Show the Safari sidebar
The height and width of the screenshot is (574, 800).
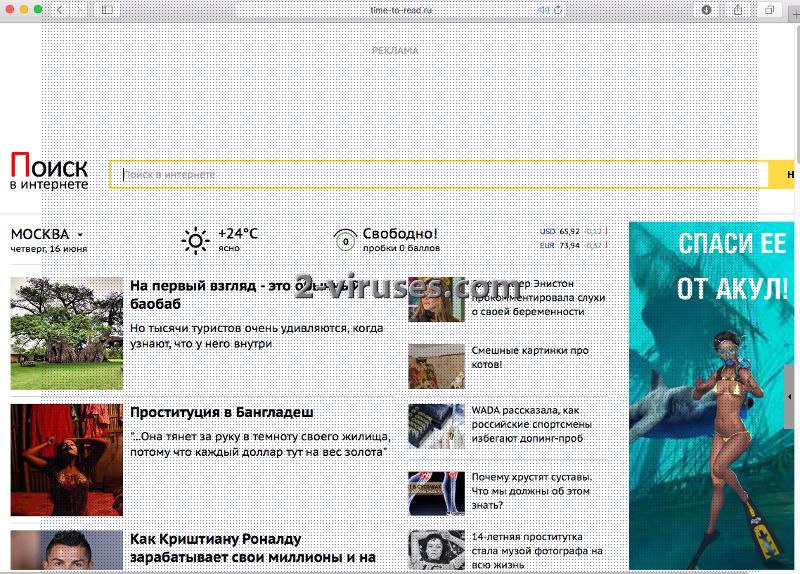[x=108, y=9]
